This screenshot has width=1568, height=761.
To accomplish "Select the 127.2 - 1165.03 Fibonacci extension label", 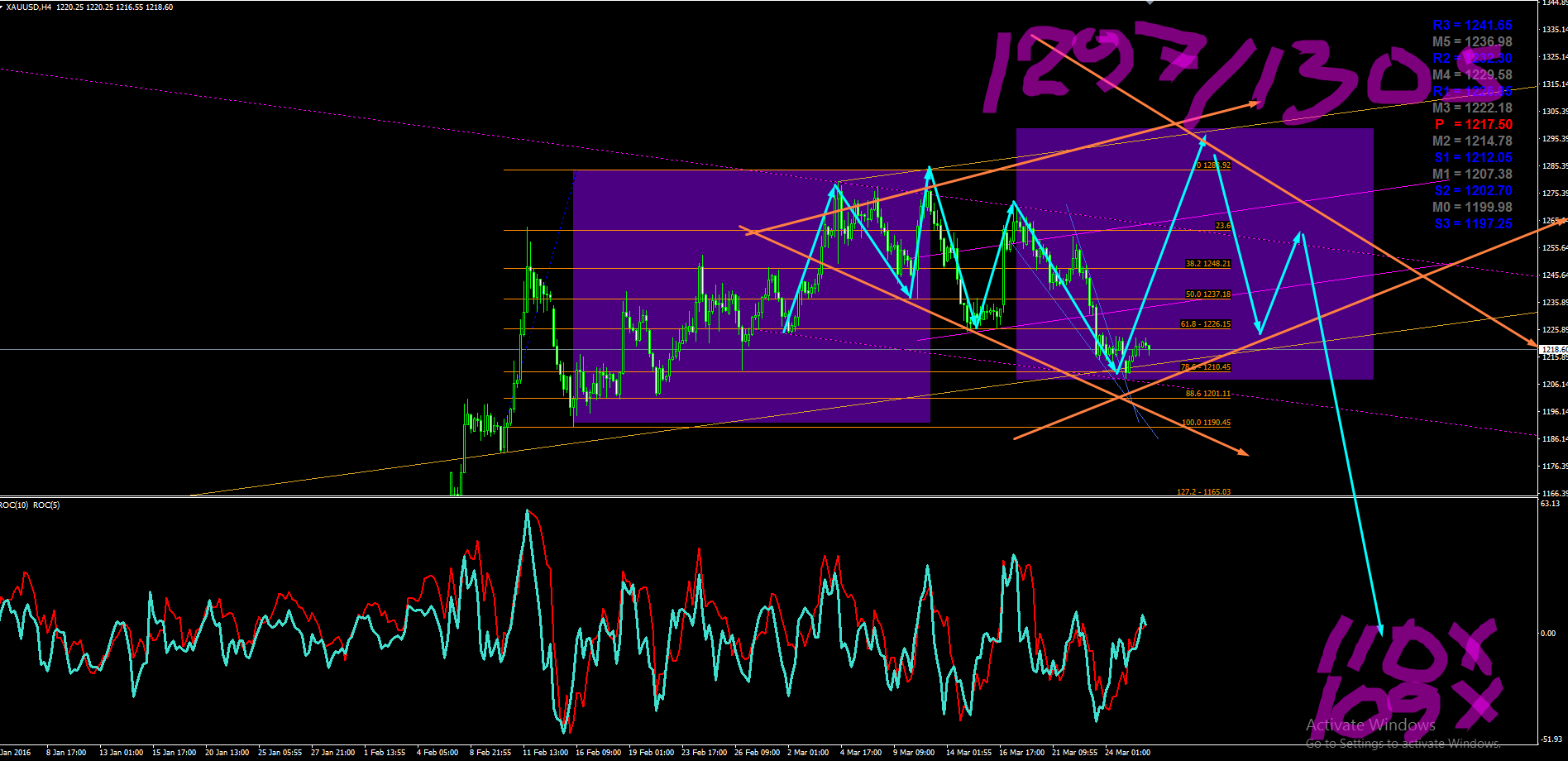I will [1204, 492].
